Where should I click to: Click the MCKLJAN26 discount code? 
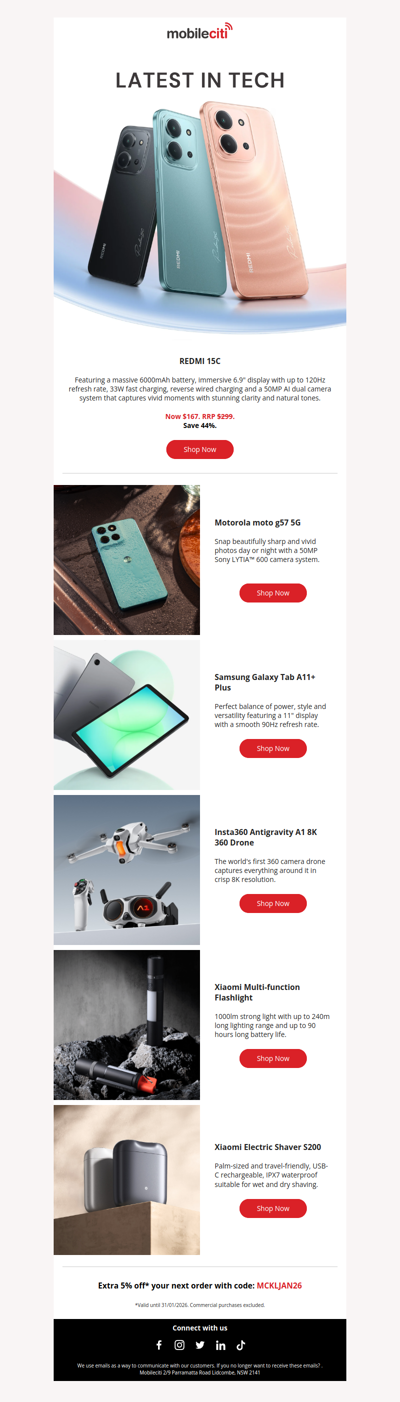point(279,1286)
